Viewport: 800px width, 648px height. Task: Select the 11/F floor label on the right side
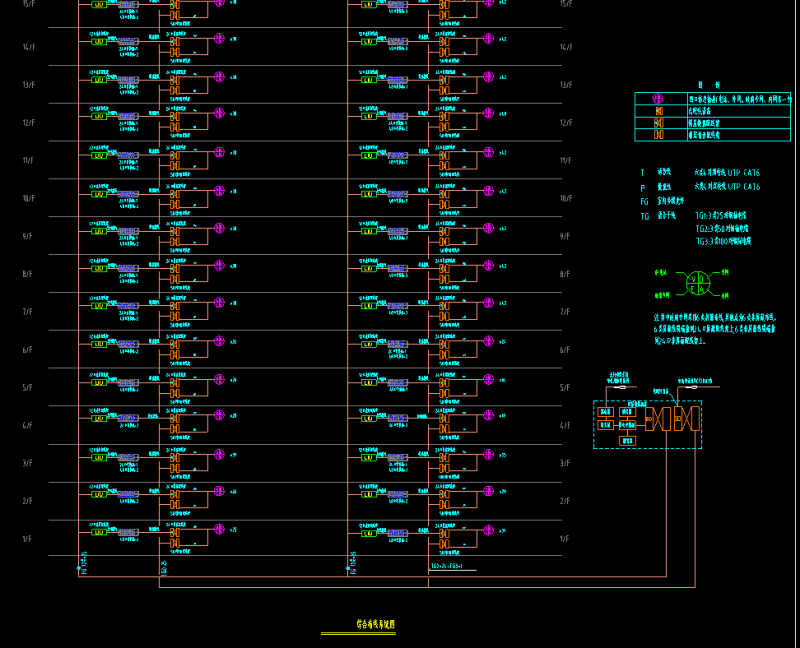pyautogui.click(x=565, y=160)
